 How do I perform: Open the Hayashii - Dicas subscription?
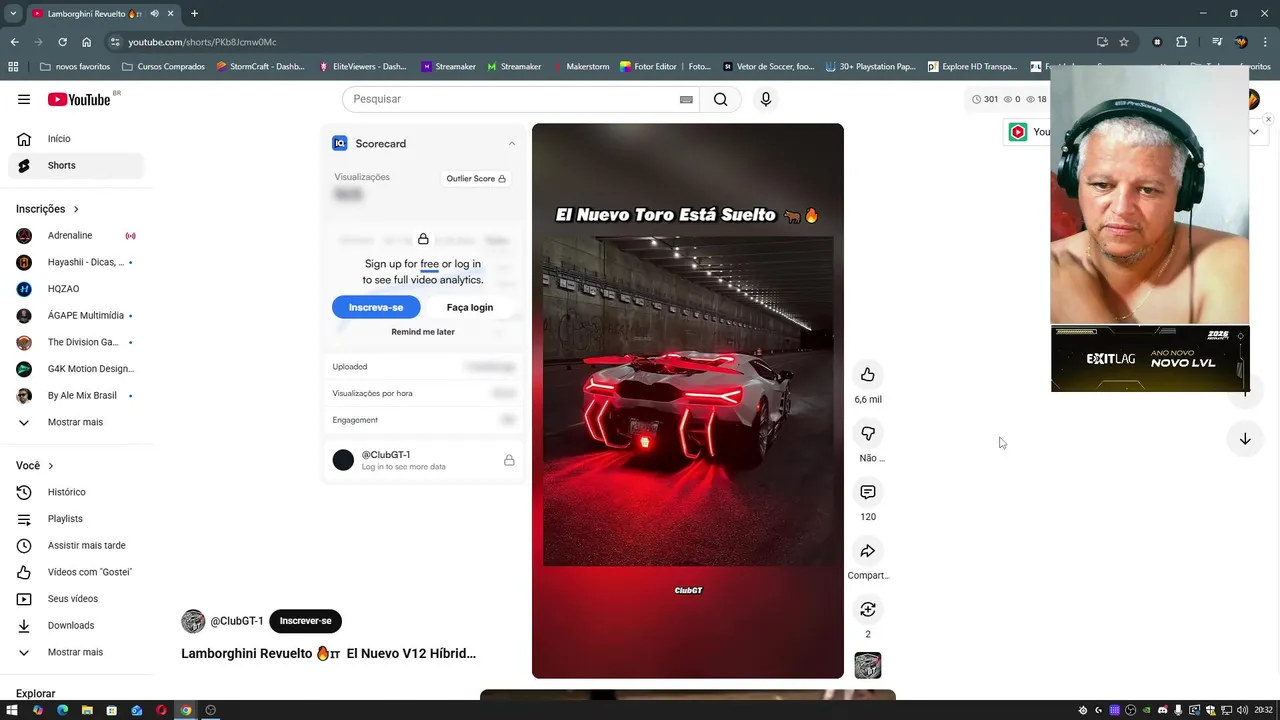(76, 262)
